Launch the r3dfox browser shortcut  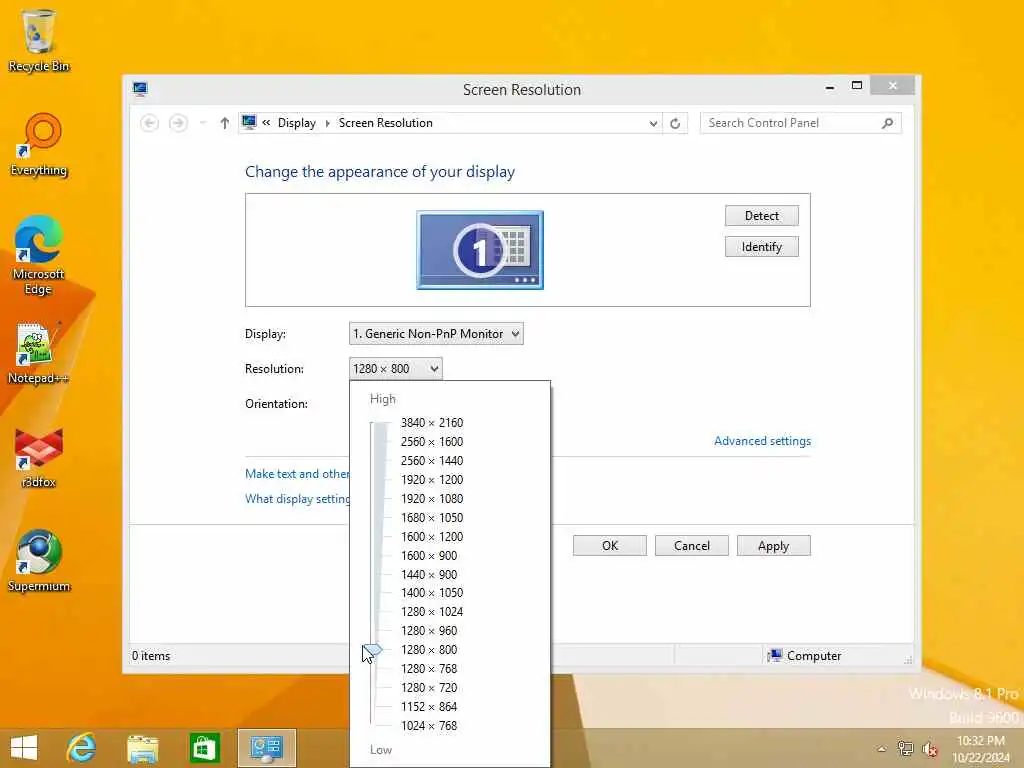click(39, 457)
